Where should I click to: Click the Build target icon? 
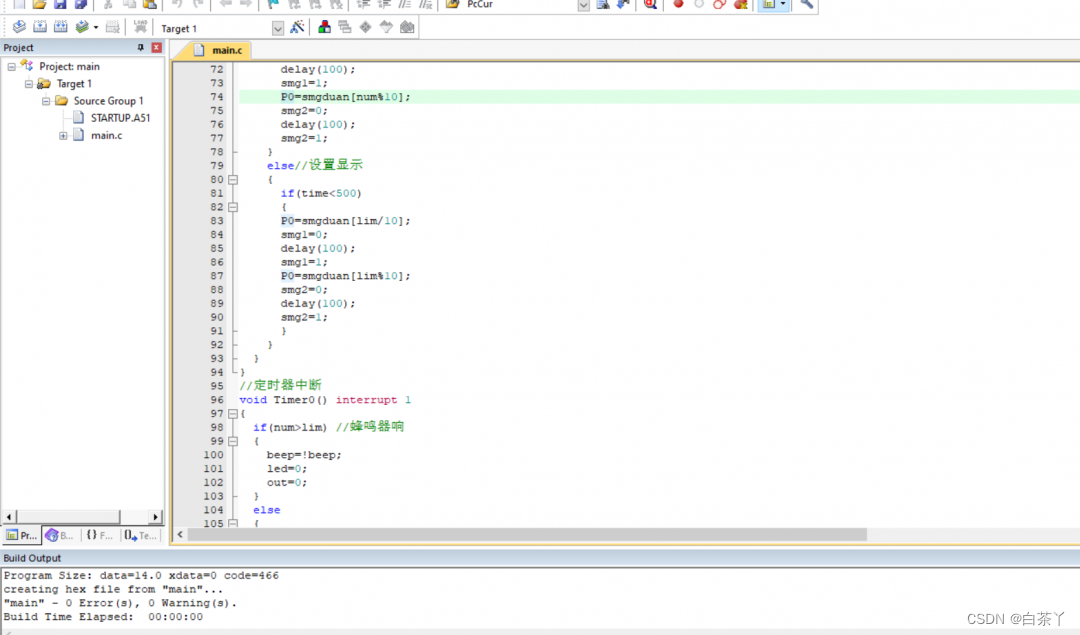(x=41, y=28)
